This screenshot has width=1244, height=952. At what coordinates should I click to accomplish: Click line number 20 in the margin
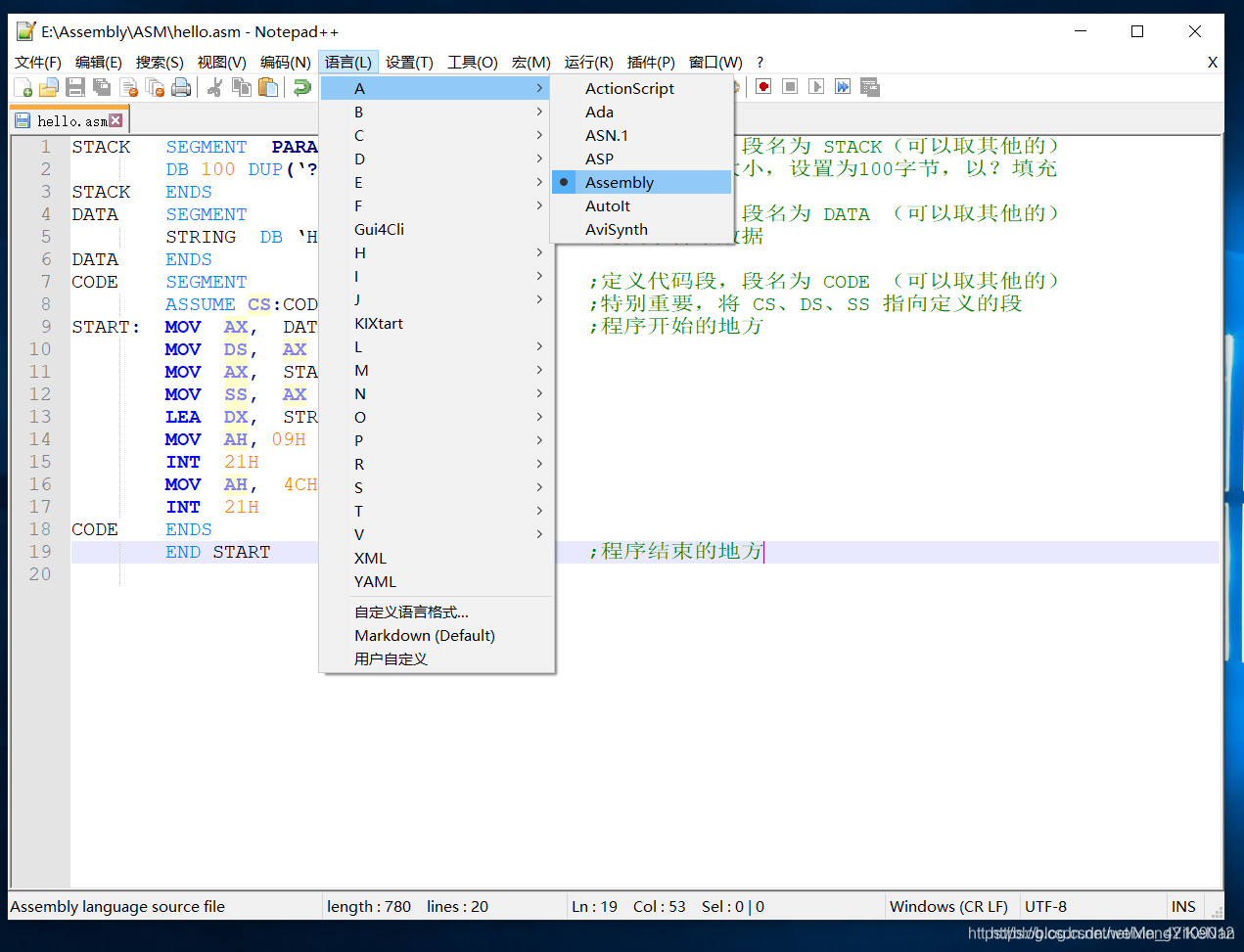pyautogui.click(x=39, y=574)
